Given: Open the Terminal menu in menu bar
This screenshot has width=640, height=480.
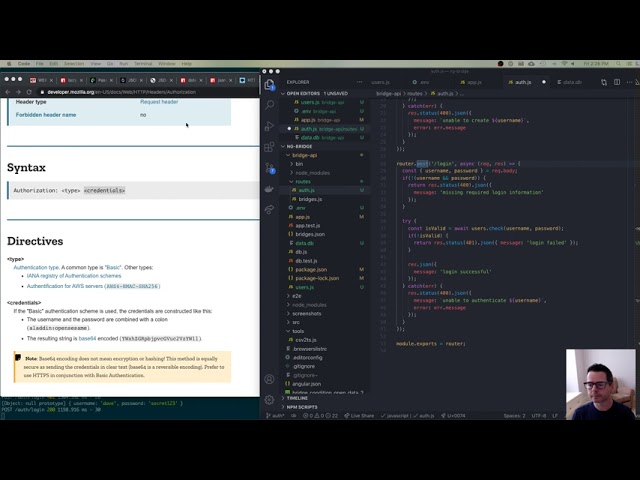Looking at the screenshot, I should pyautogui.click(x=143, y=64).
